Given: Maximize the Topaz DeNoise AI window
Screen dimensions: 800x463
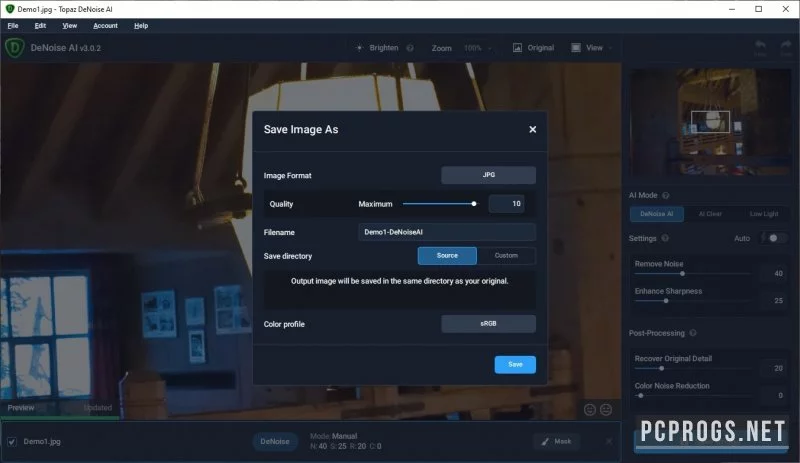Looking at the screenshot, I should point(758,9).
